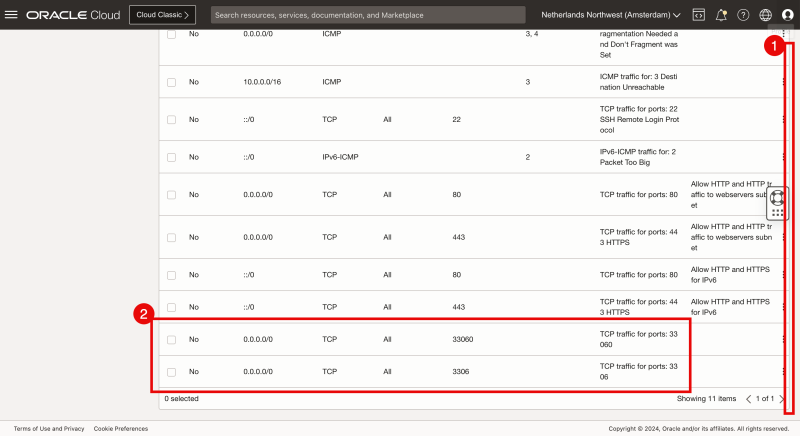
Task: Open the user profile avatar menu
Action: [788, 15]
